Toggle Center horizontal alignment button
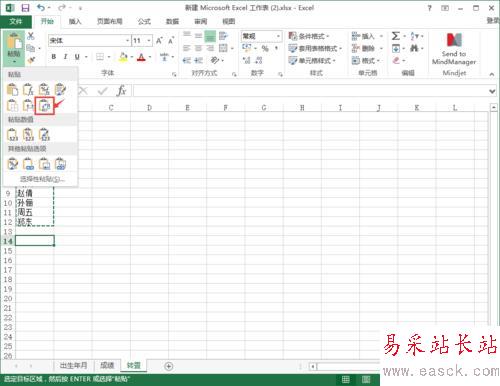 click(x=198, y=48)
